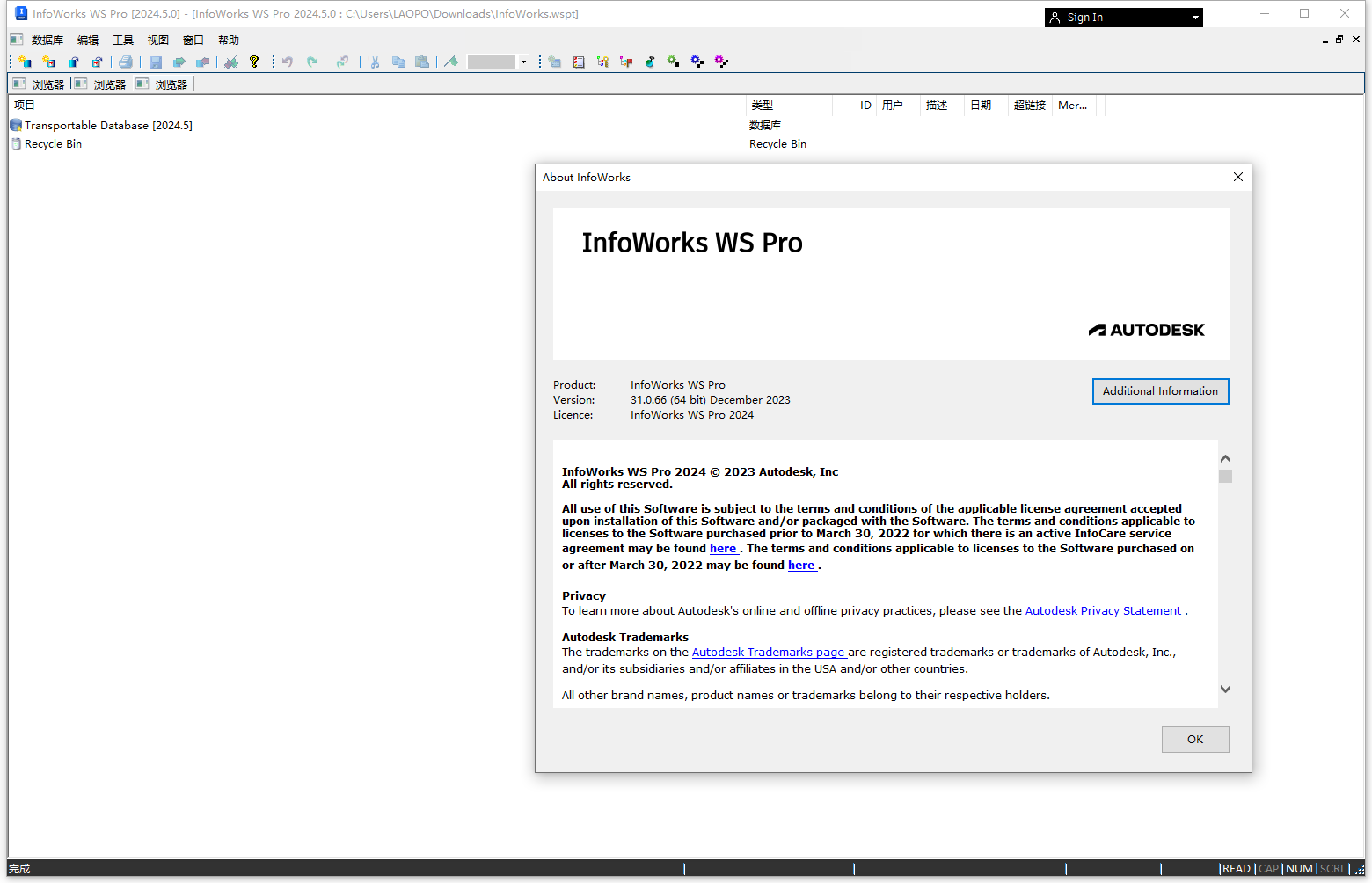Click the MDI document icon beside 数据库 menu

tap(17, 40)
